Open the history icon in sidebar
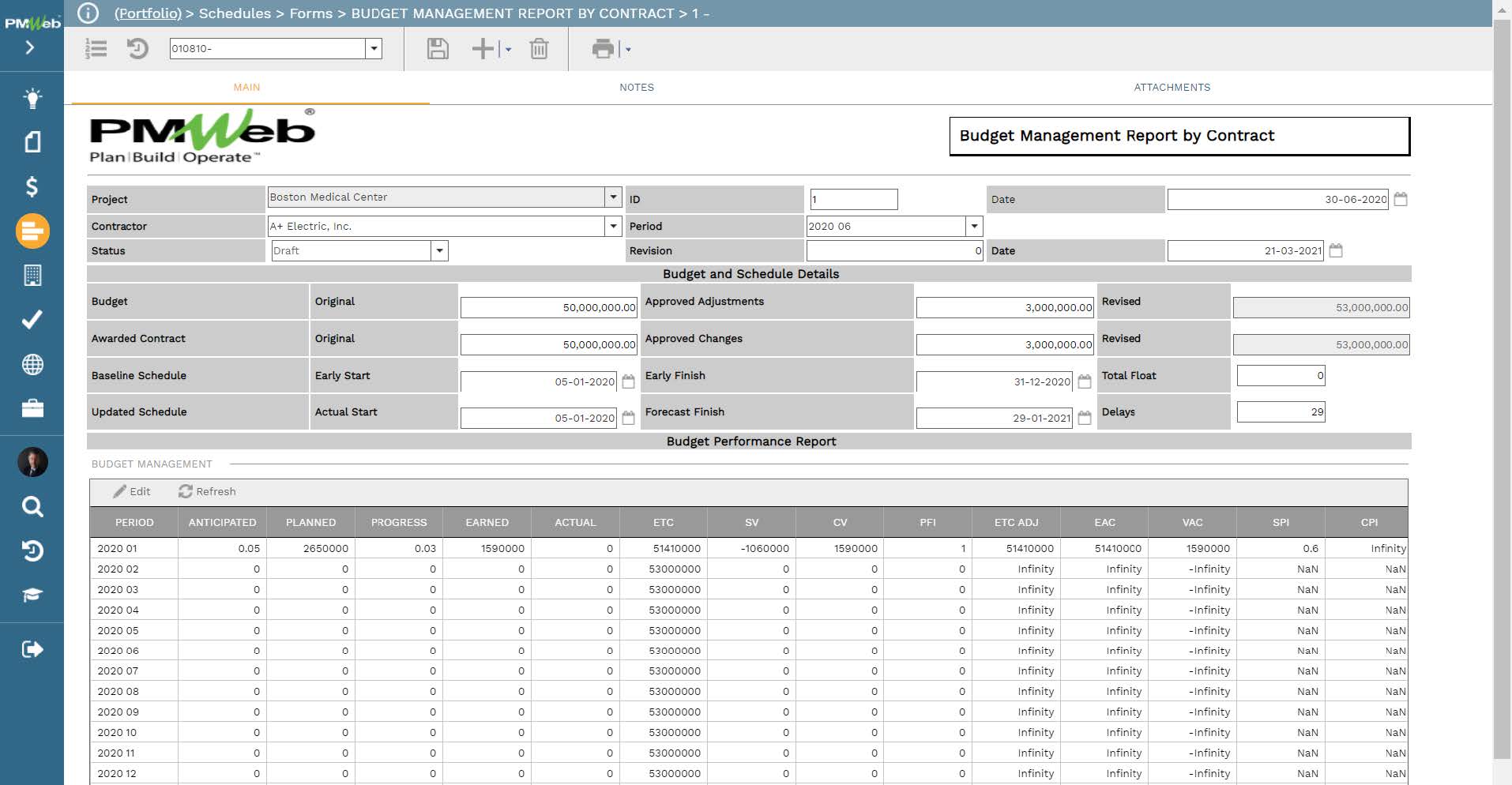The width and height of the screenshot is (1512, 785). (32, 552)
